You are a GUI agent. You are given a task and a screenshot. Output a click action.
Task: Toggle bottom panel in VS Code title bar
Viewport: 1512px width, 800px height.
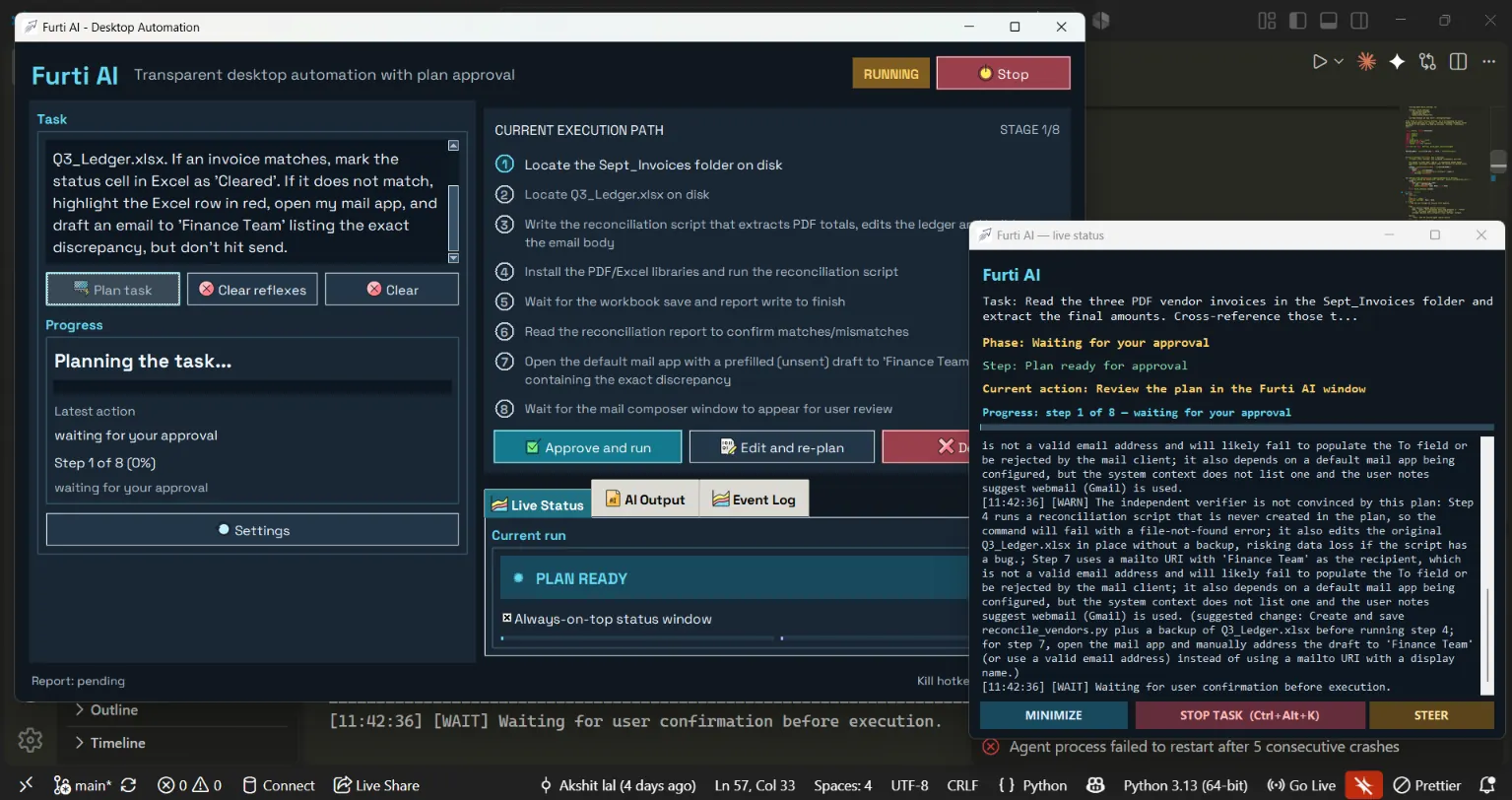click(x=1328, y=21)
